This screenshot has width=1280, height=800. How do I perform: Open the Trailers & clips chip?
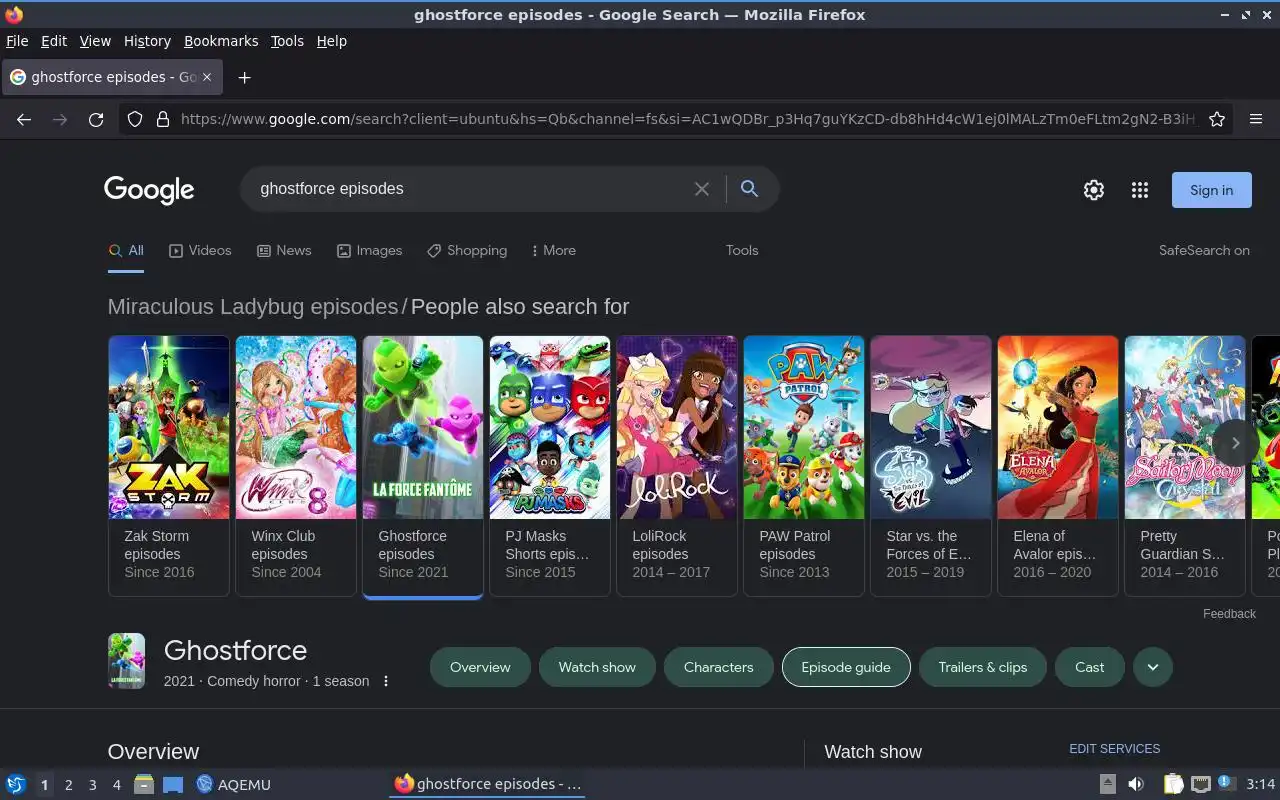pyautogui.click(x=983, y=667)
